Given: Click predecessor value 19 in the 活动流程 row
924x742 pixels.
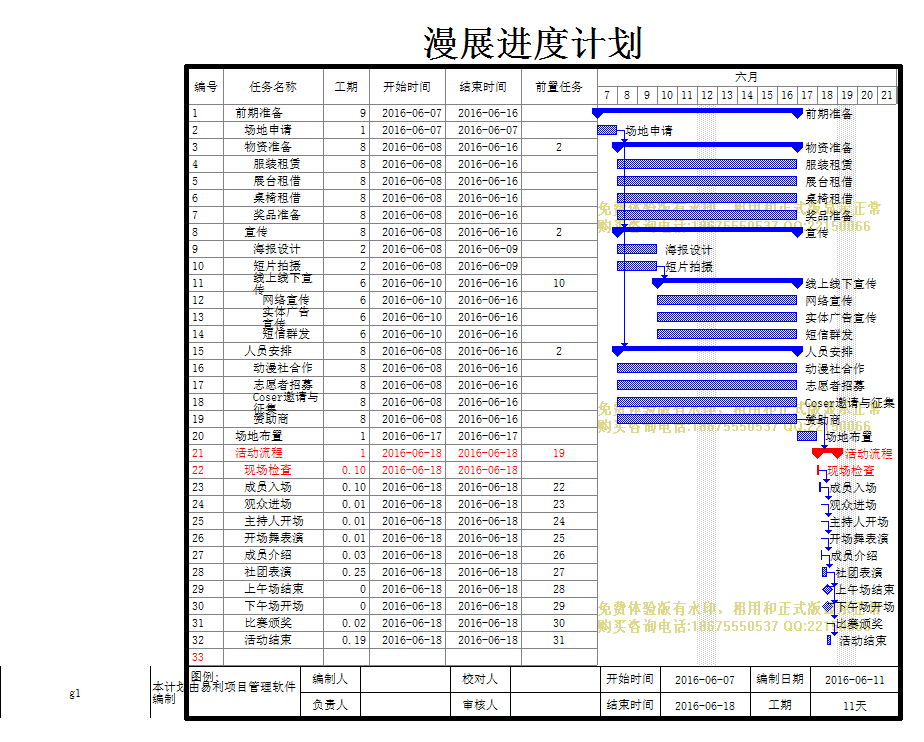Looking at the screenshot, I should [559, 453].
